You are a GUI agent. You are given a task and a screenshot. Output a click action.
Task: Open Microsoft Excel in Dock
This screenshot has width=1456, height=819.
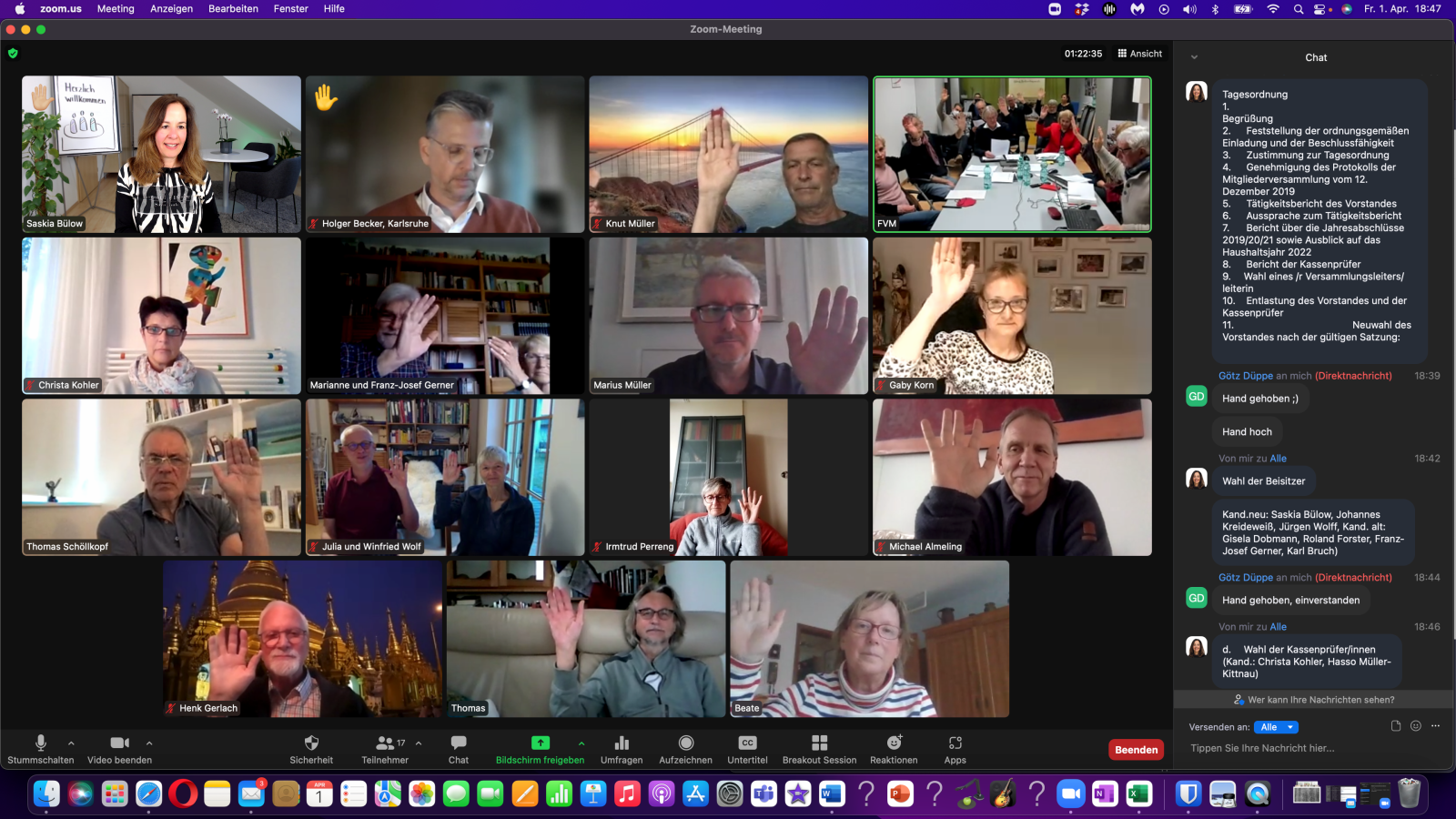point(1138,794)
